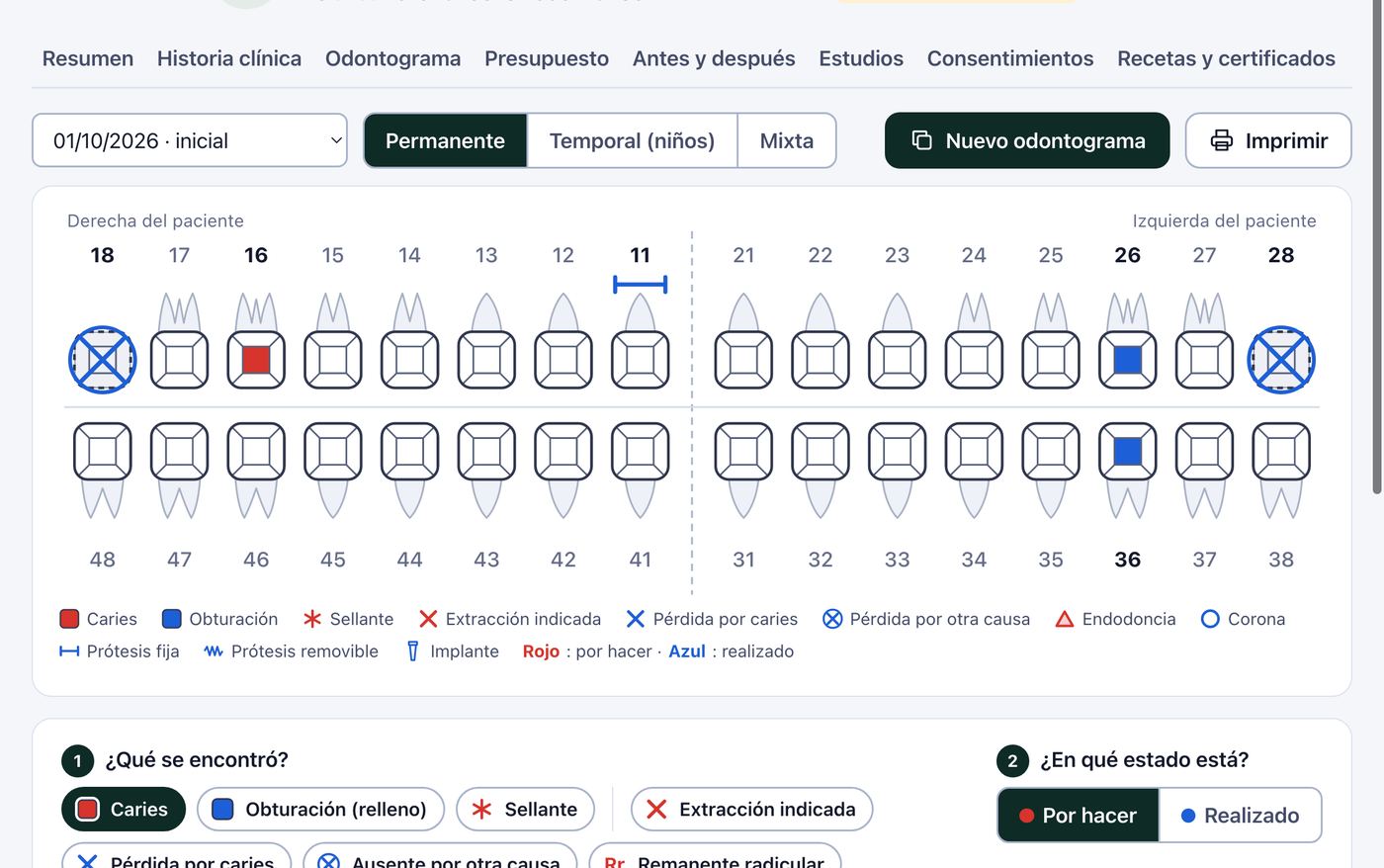Open Antes y después tab
The width and height of the screenshot is (1384, 868).
pyautogui.click(x=714, y=58)
